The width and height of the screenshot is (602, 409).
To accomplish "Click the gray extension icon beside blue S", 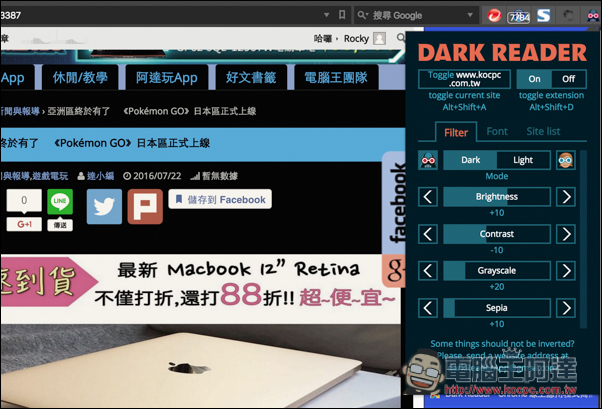I will 568,15.
